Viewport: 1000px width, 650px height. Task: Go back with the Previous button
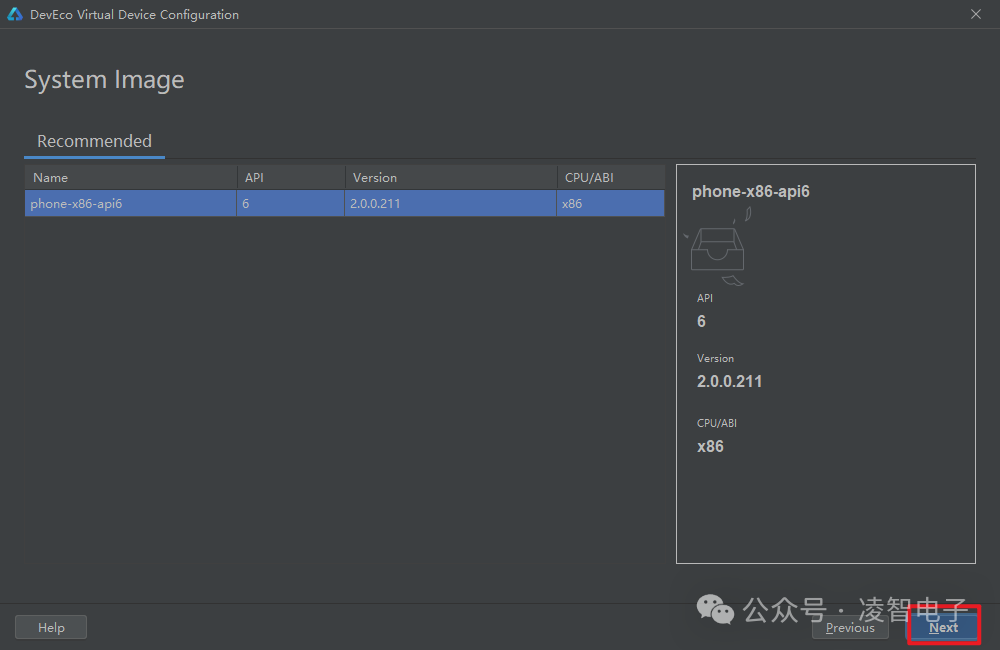(x=850, y=628)
